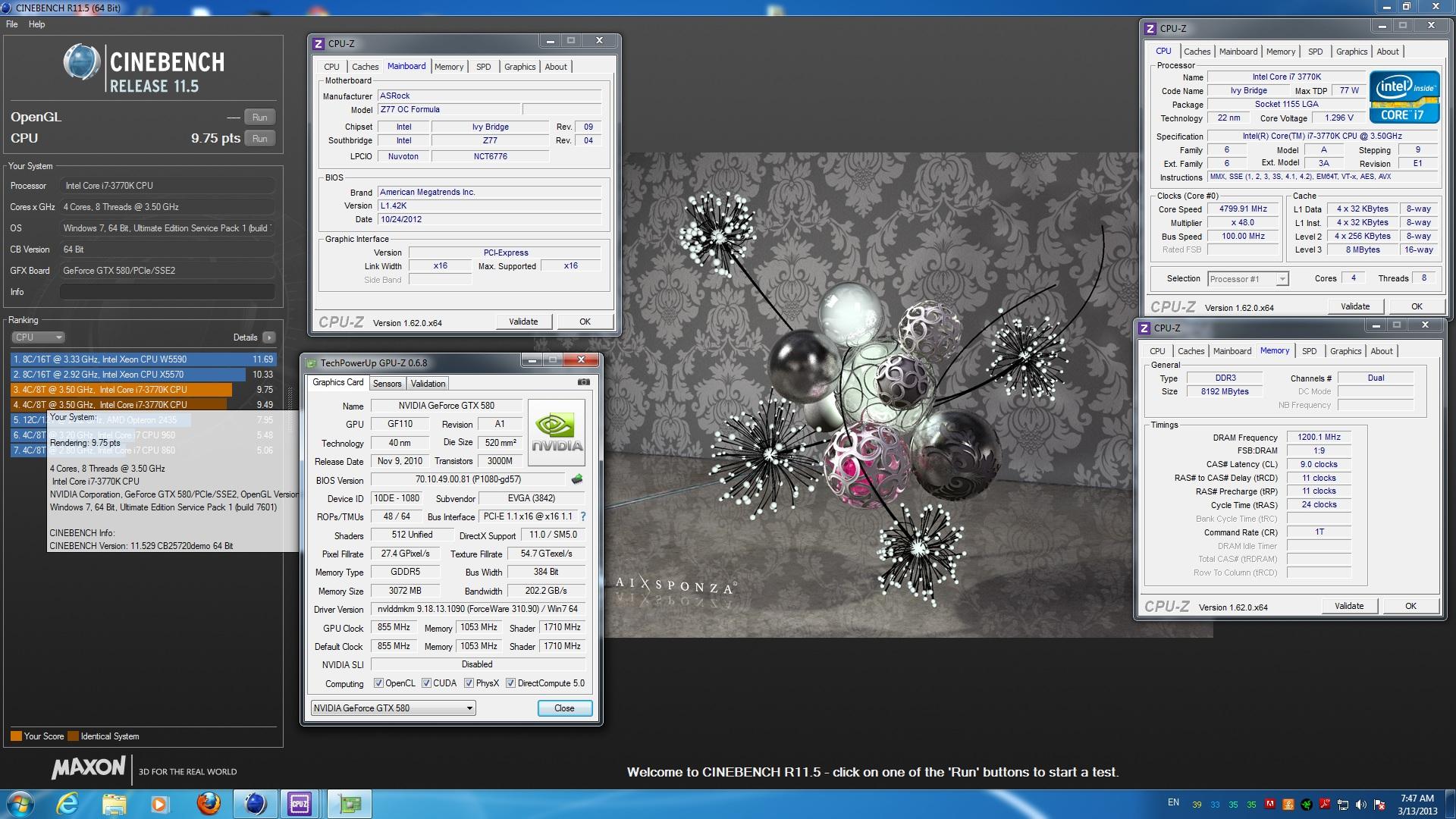Select ranking row Xeon CPU W5590

pos(143,359)
